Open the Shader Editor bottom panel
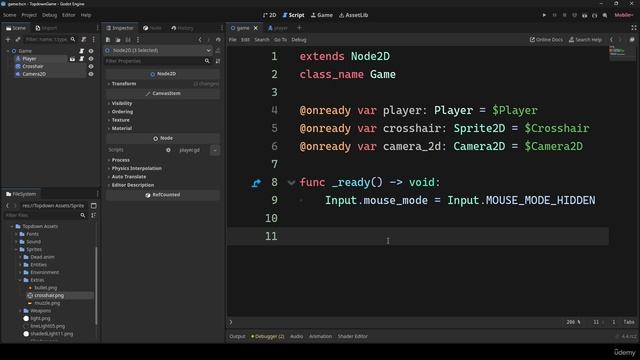Viewport: 640px width, 360px height. tap(353, 336)
